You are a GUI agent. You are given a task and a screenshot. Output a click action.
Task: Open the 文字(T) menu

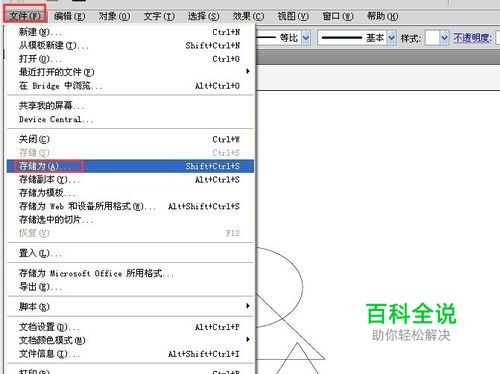159,16
